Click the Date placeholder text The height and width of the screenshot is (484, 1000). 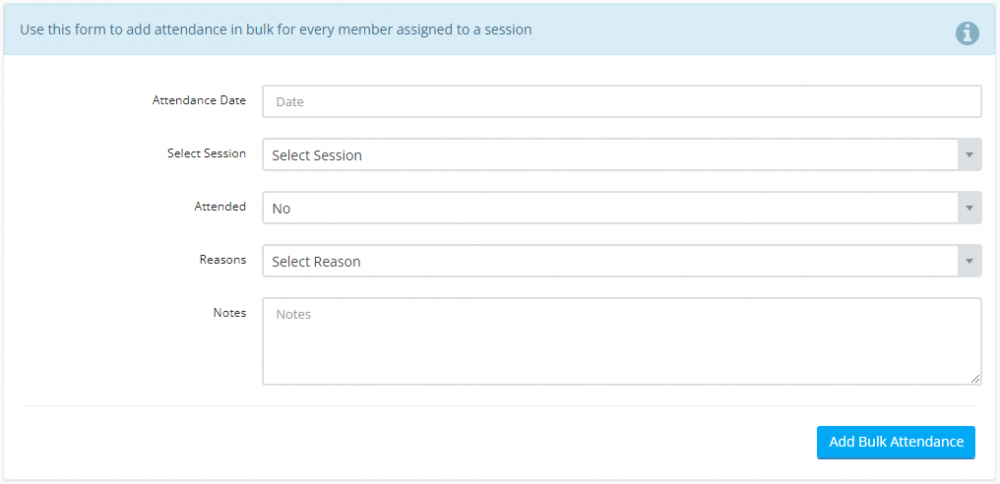click(290, 102)
